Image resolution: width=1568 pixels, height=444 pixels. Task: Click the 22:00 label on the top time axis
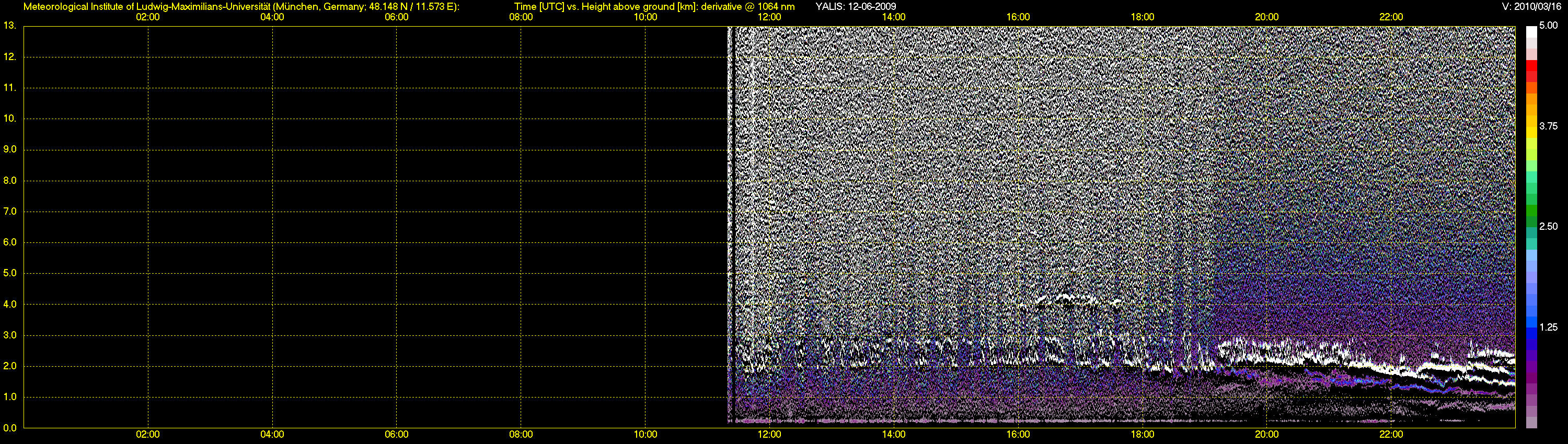click(x=1391, y=17)
